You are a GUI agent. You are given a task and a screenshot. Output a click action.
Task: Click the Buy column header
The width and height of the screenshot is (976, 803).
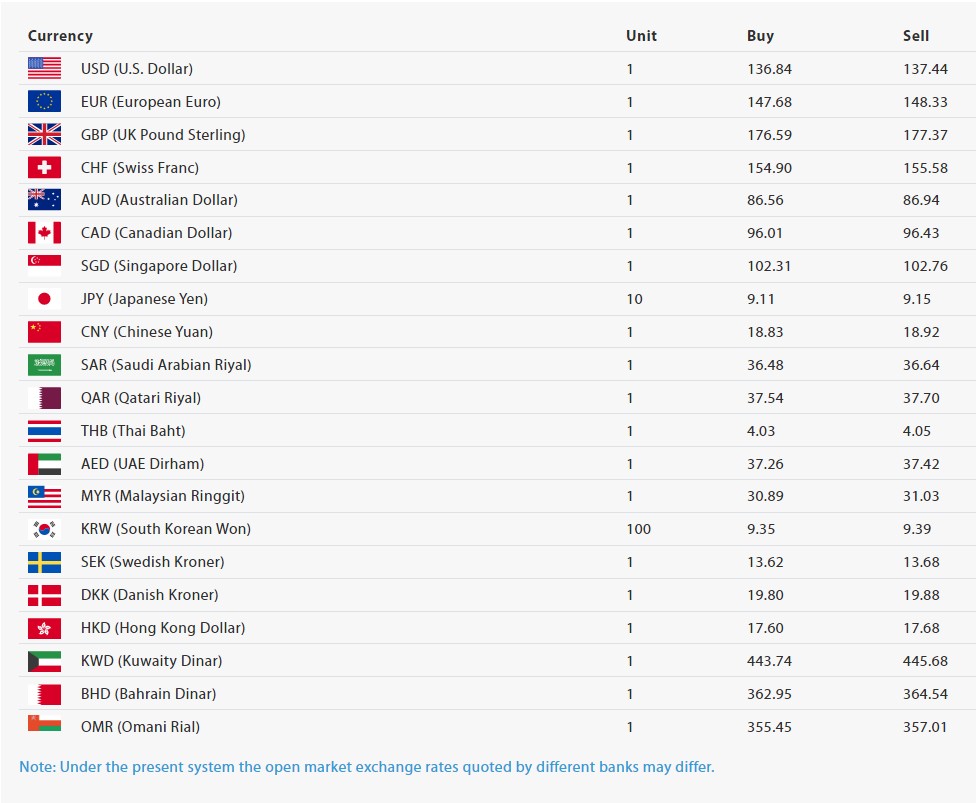pos(760,36)
